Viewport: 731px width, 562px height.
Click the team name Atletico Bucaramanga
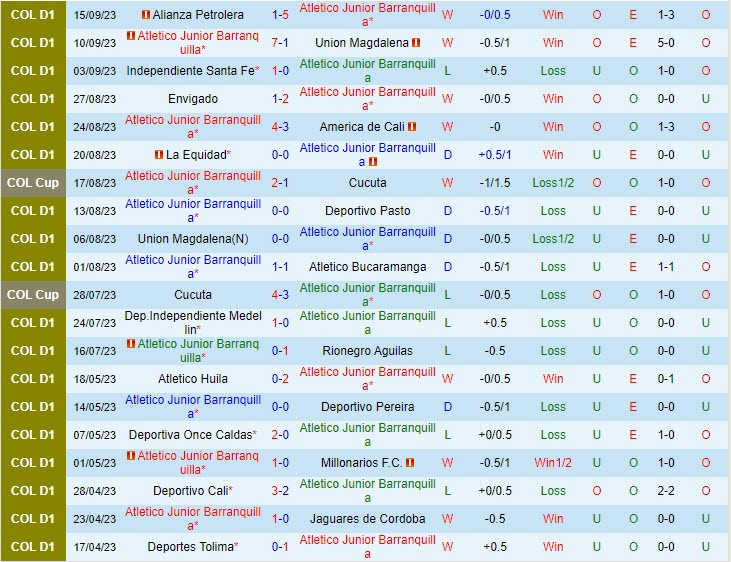pyautogui.click(x=368, y=267)
